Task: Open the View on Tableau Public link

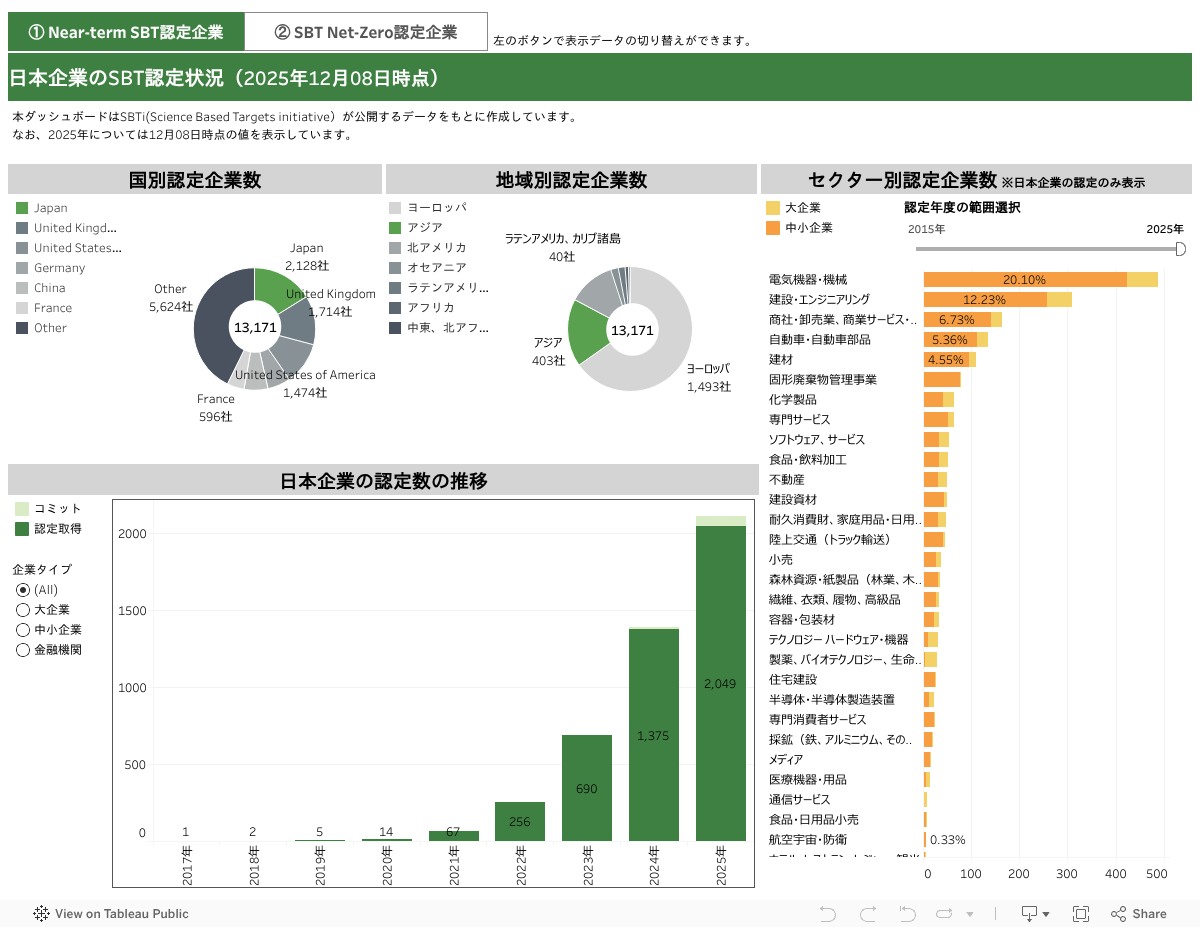Action: click(121, 913)
